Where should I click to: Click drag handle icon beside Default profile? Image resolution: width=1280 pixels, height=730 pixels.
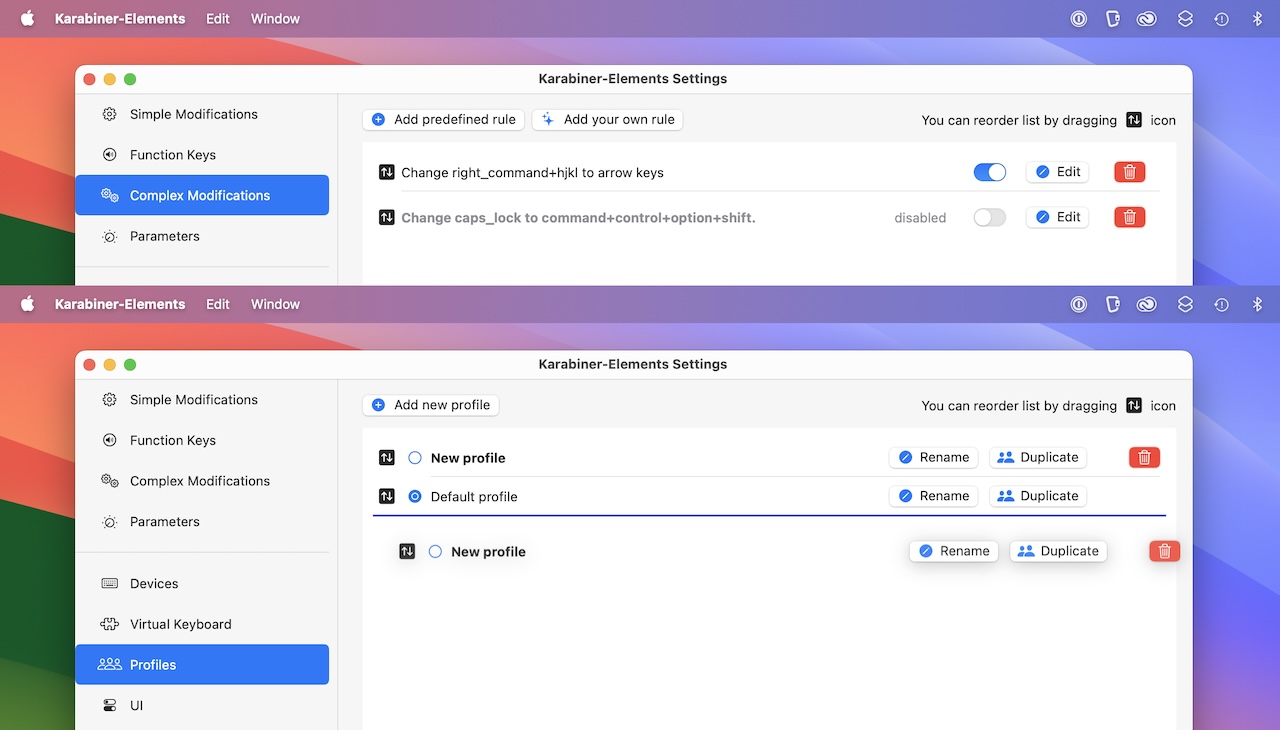387,496
